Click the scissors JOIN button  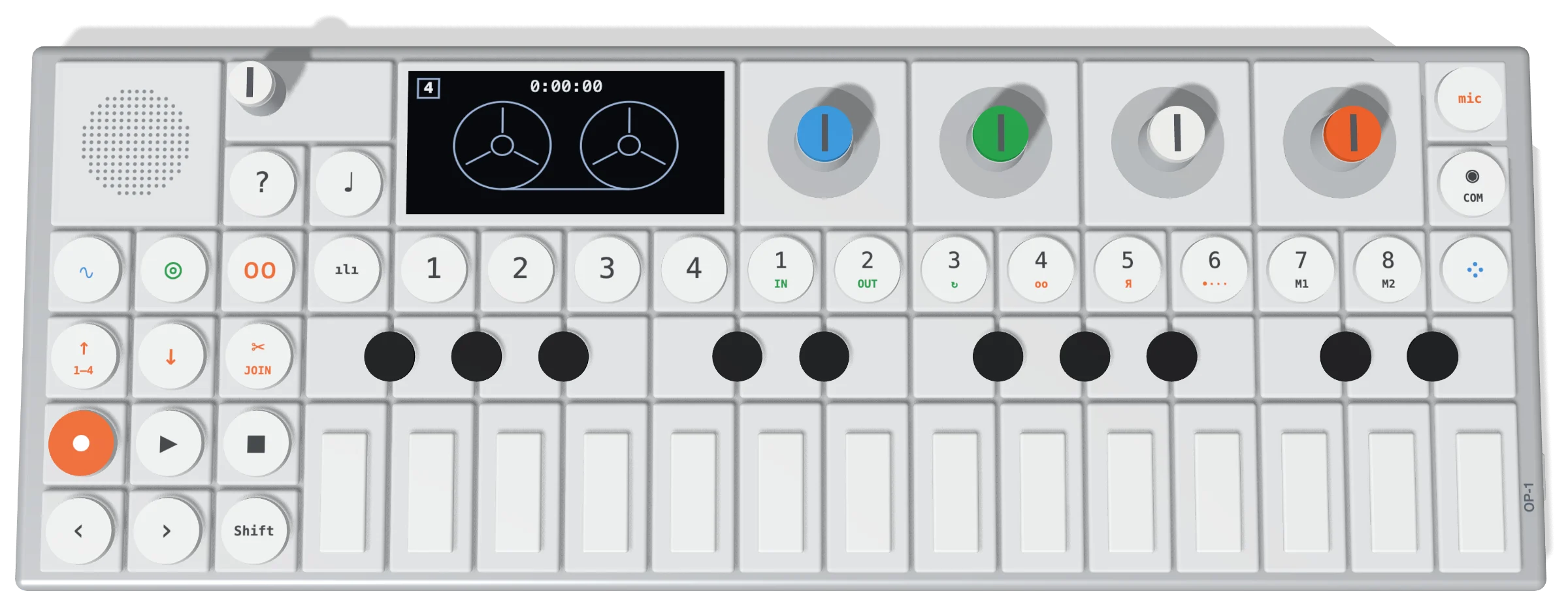pyautogui.click(x=258, y=357)
